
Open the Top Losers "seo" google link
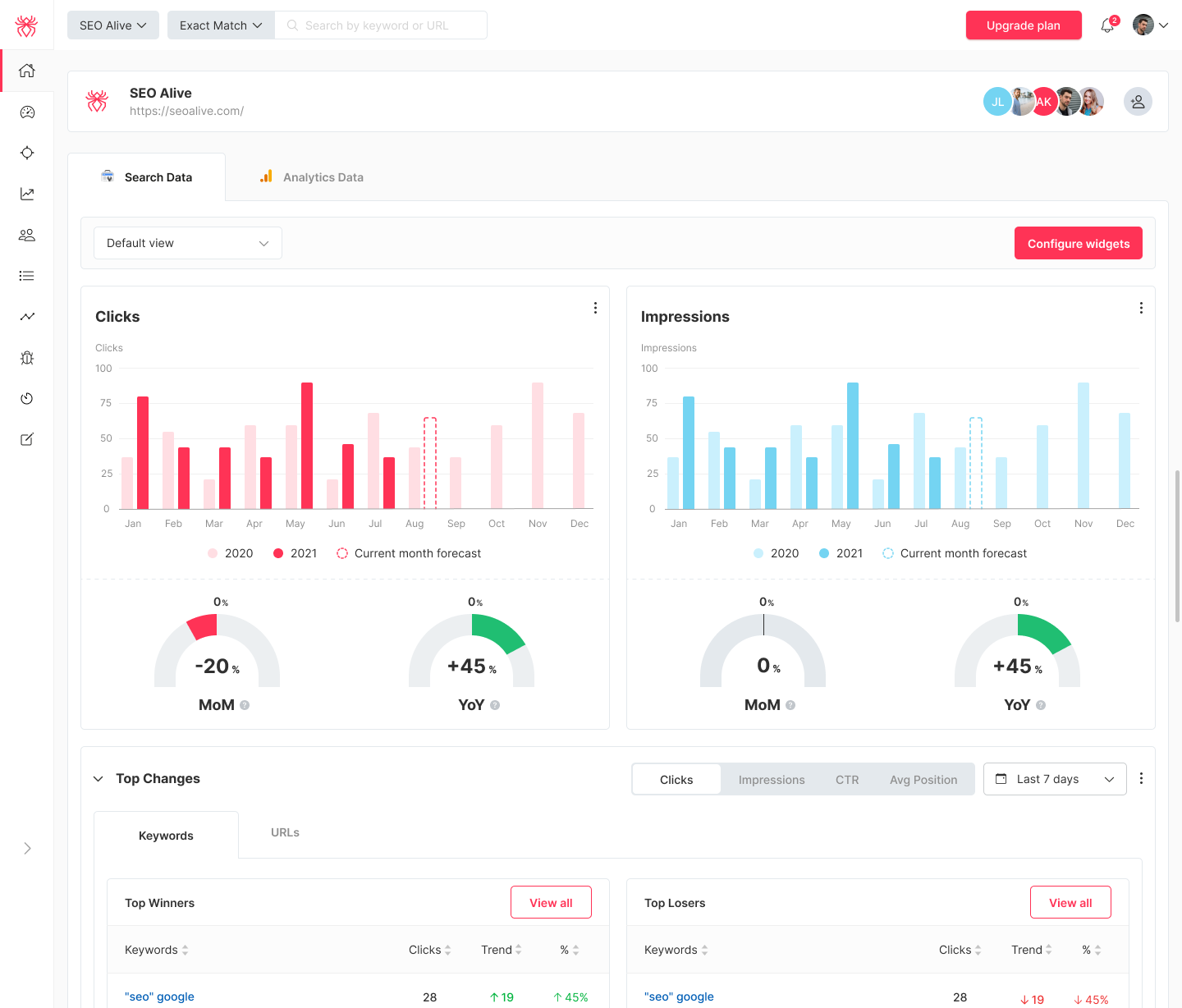[679, 997]
